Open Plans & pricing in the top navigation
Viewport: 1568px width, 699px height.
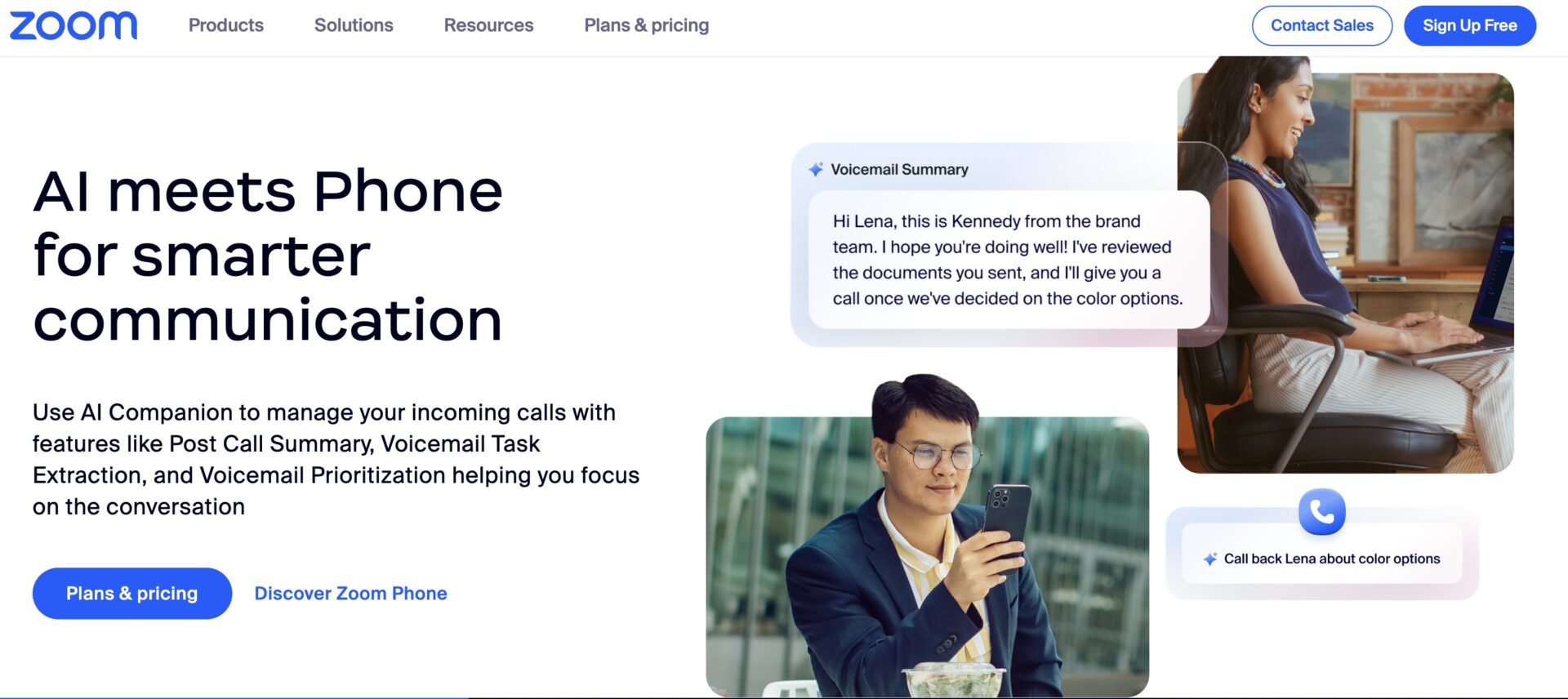click(x=647, y=25)
